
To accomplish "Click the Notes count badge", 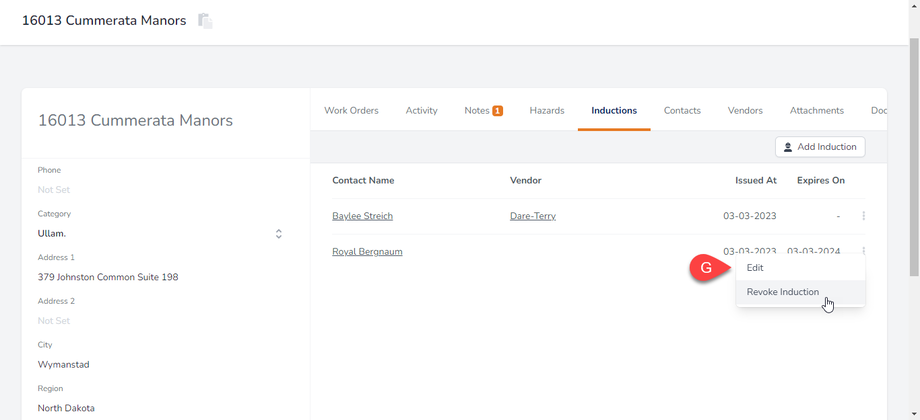I will point(497,111).
